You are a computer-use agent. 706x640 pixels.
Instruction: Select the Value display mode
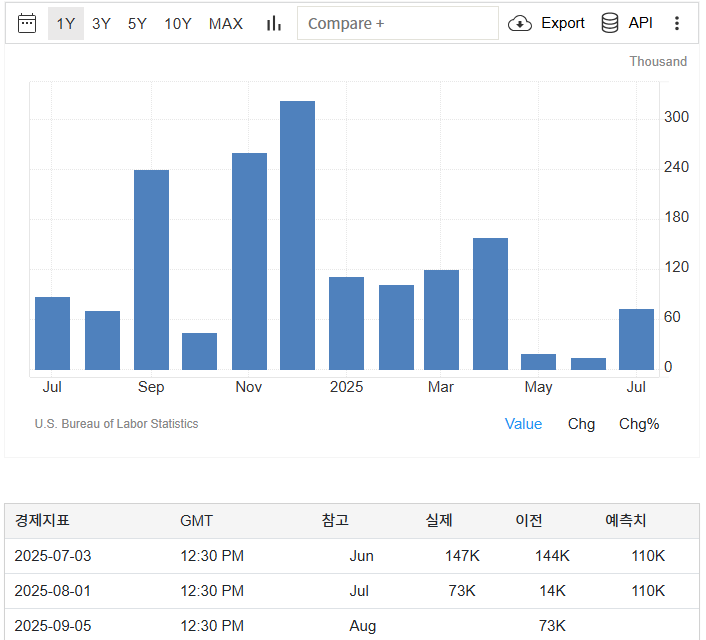[523, 424]
